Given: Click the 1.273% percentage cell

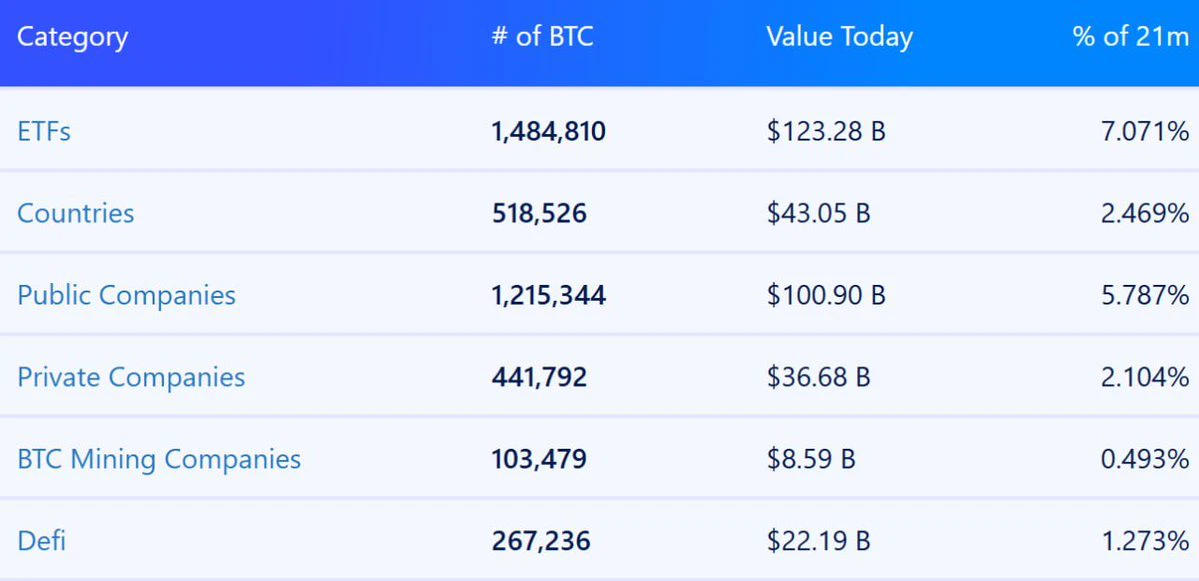Looking at the screenshot, I should 1145,541.
